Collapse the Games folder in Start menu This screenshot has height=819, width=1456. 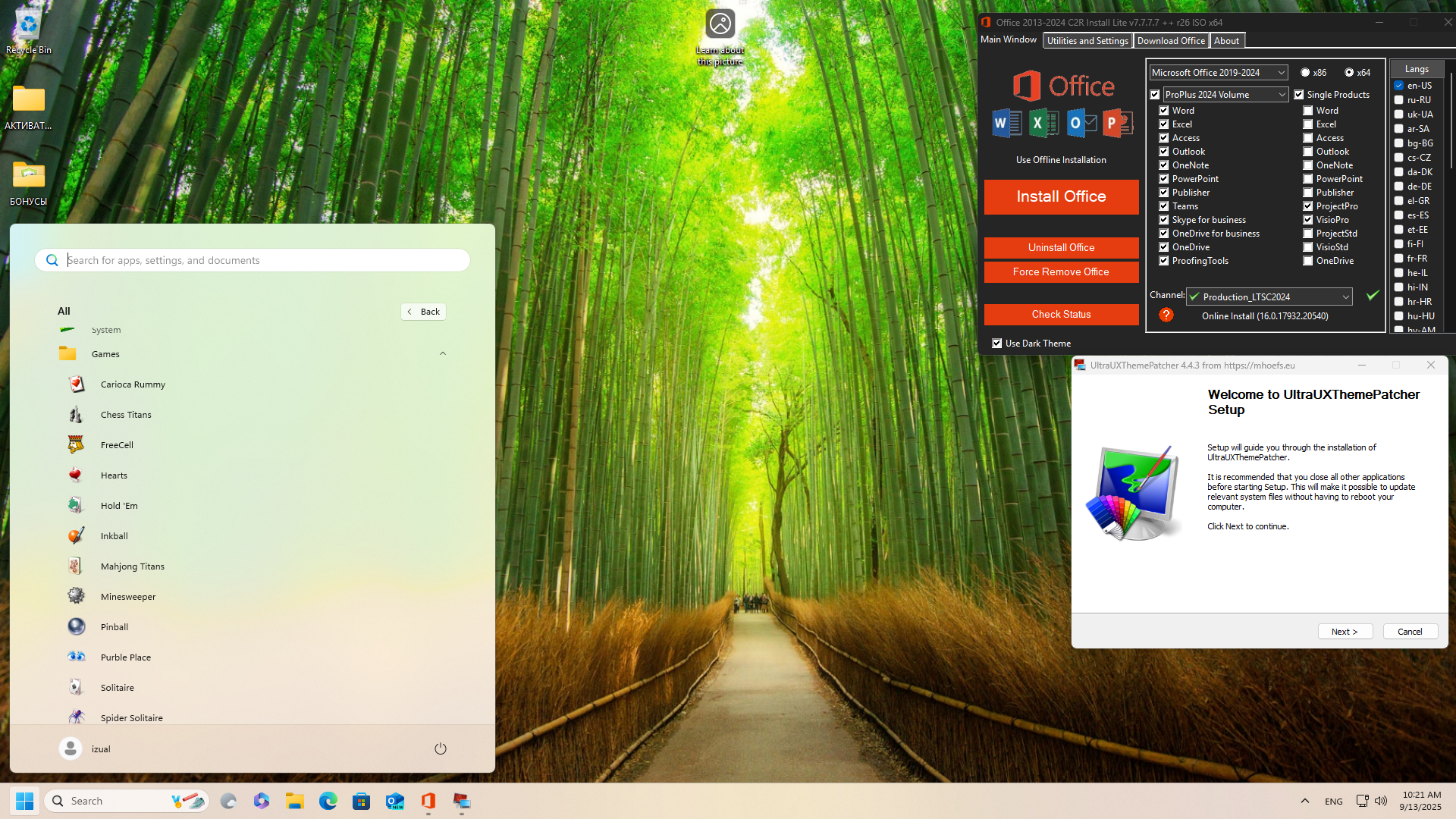point(443,353)
